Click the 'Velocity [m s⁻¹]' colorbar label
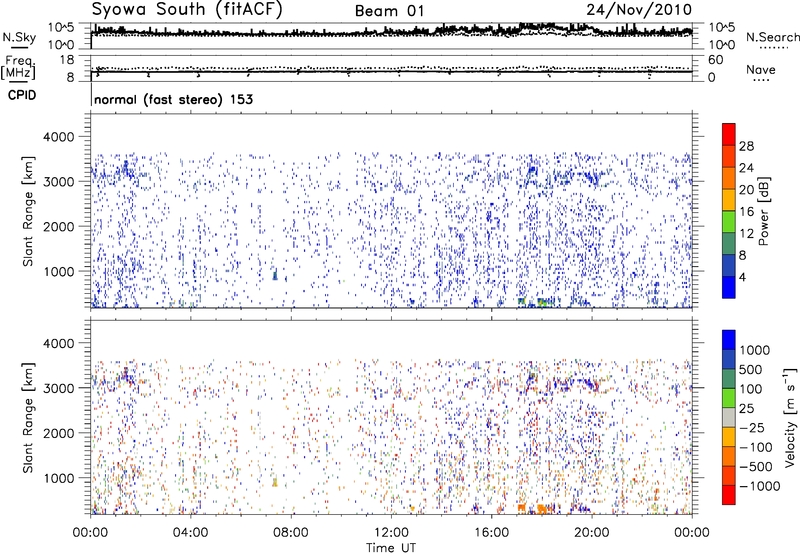 point(790,417)
